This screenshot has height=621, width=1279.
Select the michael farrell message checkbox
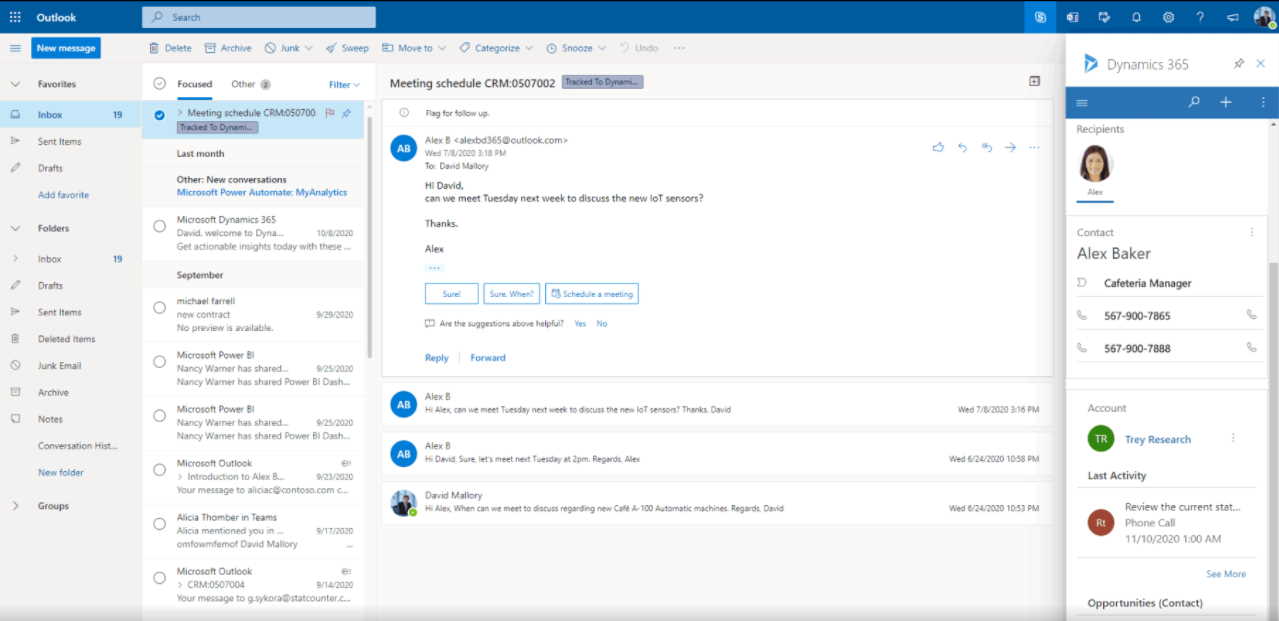coord(159,307)
